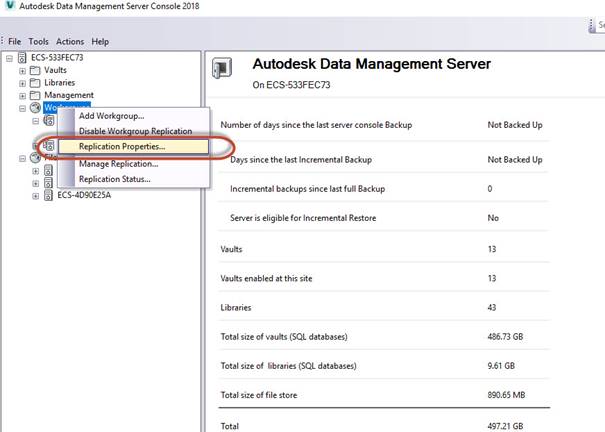Expand the Libraries tree node

tap(22, 83)
